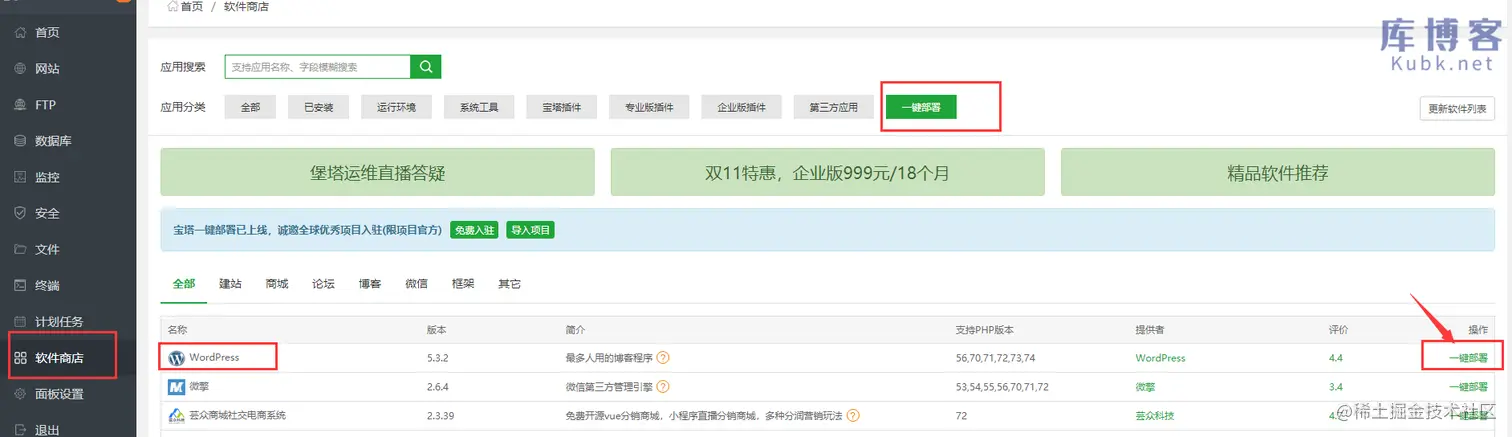This screenshot has height=437, width=1512.
Task: Click the 计划任务 schedule icon
Action: 20,321
